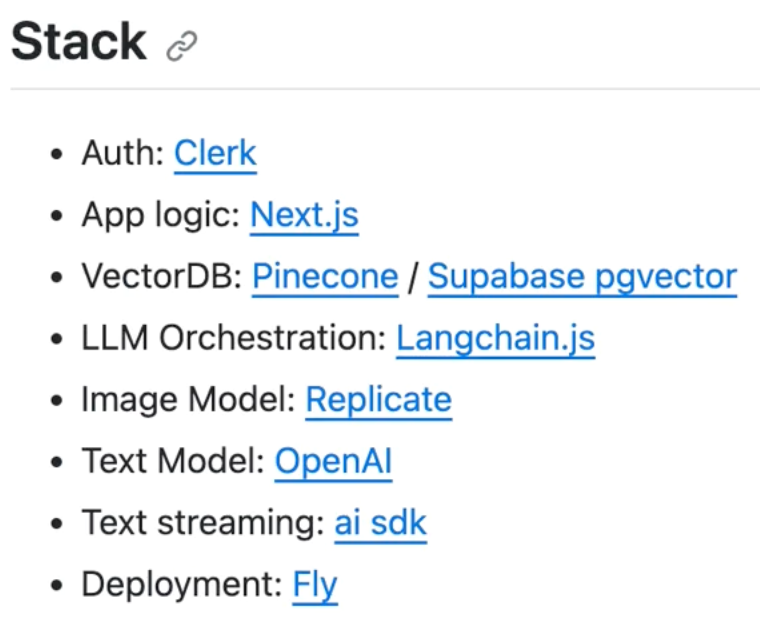Click the slash between Pinecone and Supabase
760x617 pixels.
[413, 277]
